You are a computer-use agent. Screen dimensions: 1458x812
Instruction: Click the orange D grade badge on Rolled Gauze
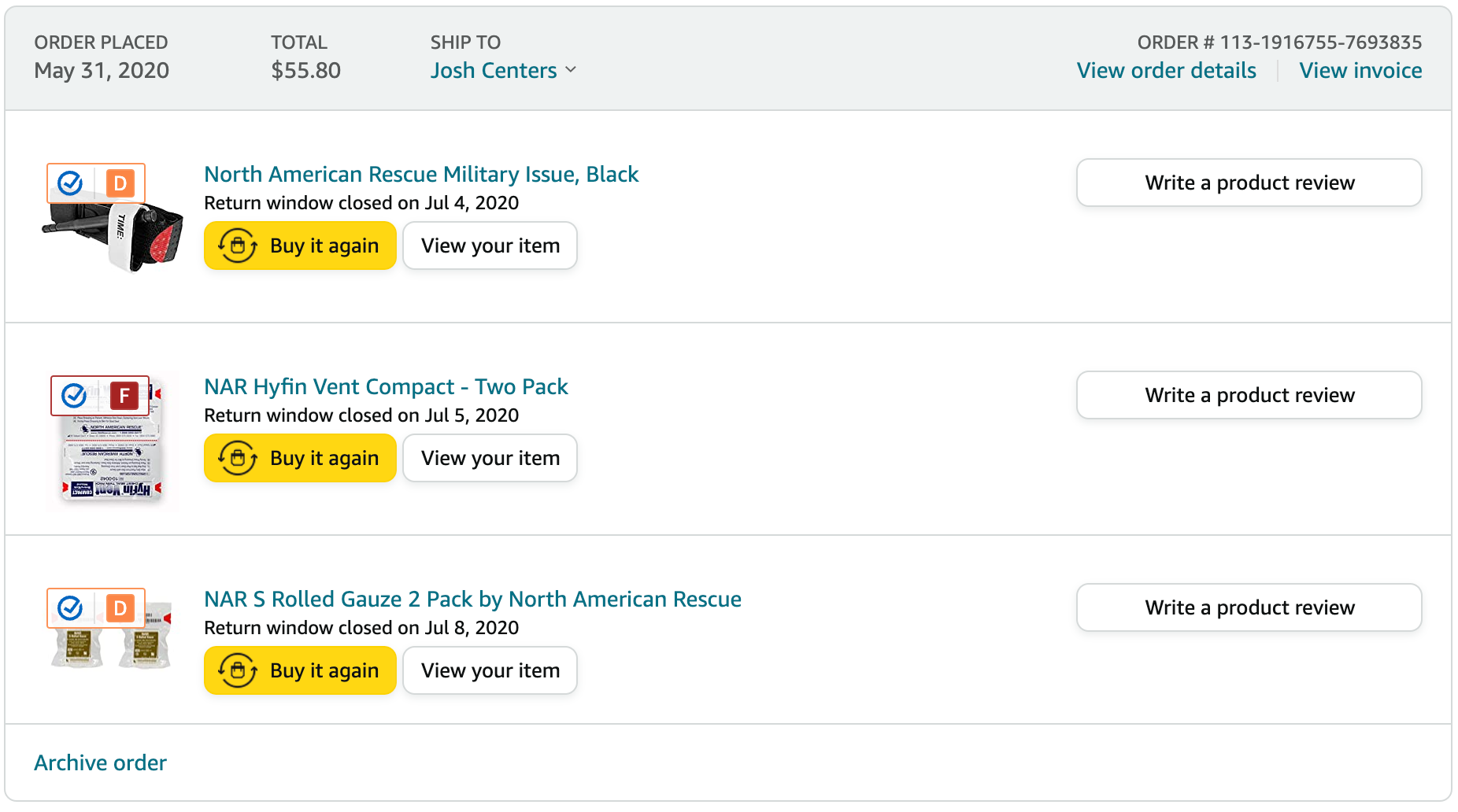point(120,608)
